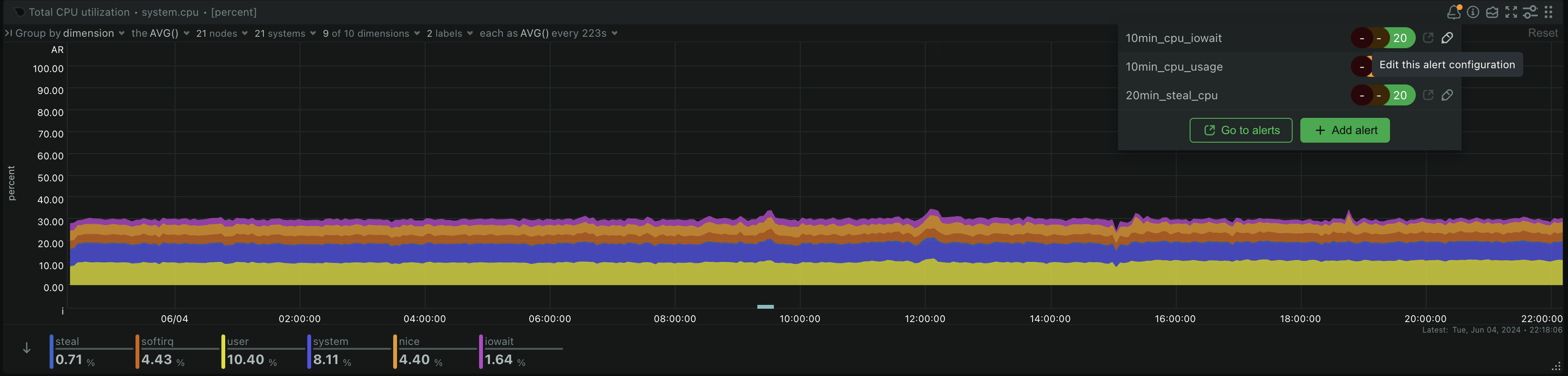Open the 9 of 10 dimensions dropdown
The width and height of the screenshot is (1568, 376).
point(371,33)
